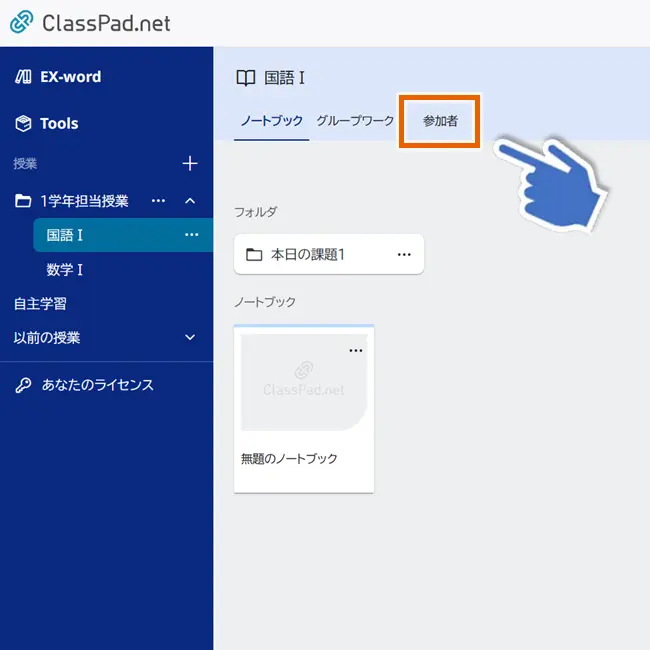
Task: Add a new class with plus icon
Action: click(x=190, y=163)
